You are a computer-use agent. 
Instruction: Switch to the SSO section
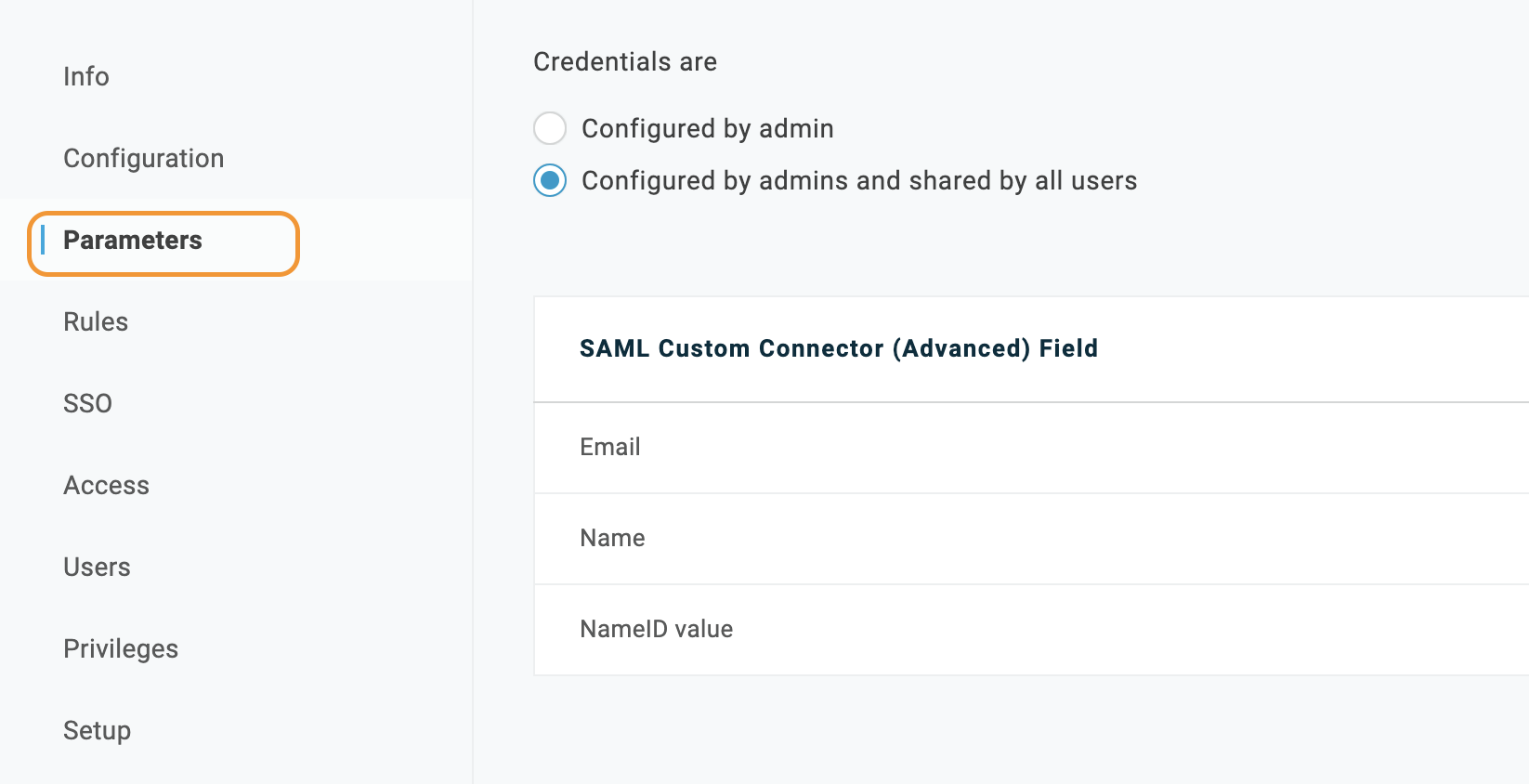[x=87, y=403]
